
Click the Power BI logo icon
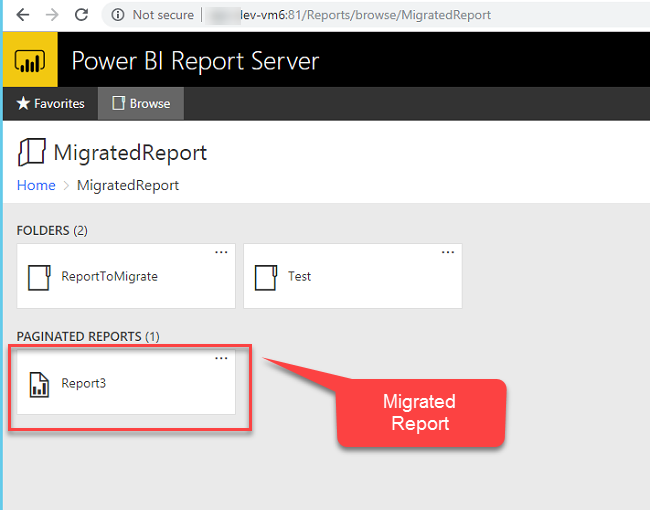coord(30,59)
